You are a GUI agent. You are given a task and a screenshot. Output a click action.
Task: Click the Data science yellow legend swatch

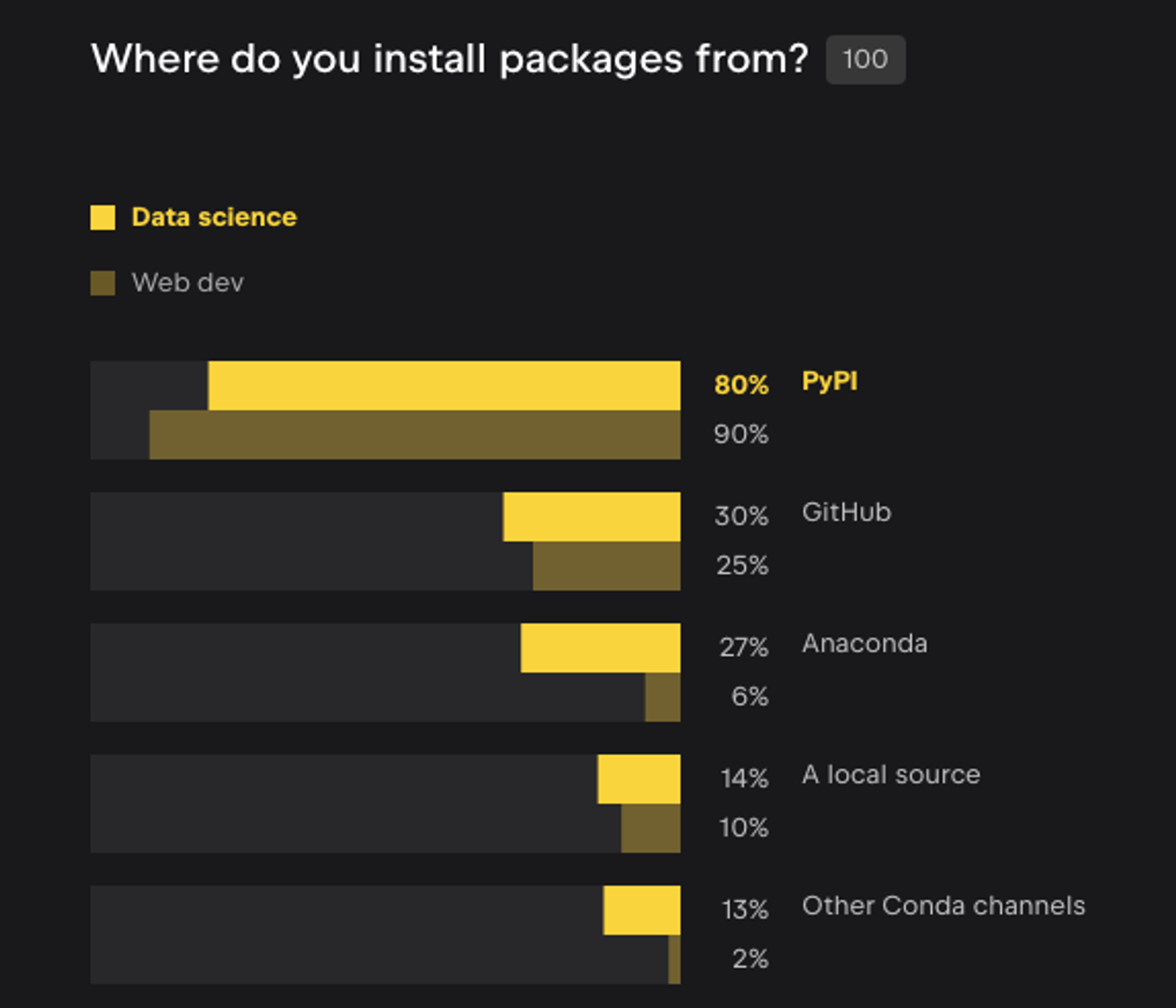pyautogui.click(x=103, y=218)
